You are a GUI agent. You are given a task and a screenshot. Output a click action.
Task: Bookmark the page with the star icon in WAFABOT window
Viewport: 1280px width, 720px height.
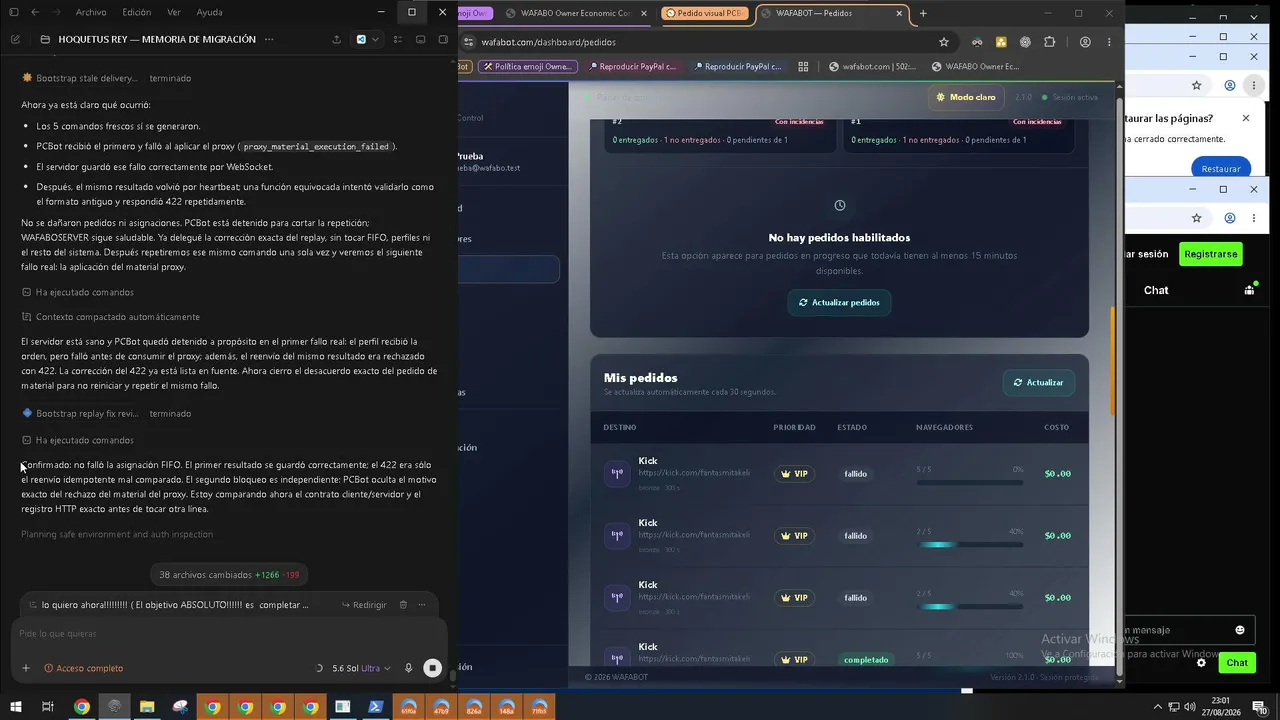pyautogui.click(x=943, y=42)
